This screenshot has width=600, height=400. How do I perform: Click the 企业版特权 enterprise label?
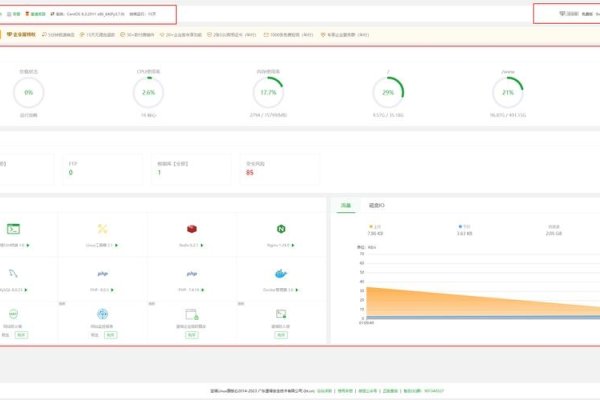[x=23, y=34]
